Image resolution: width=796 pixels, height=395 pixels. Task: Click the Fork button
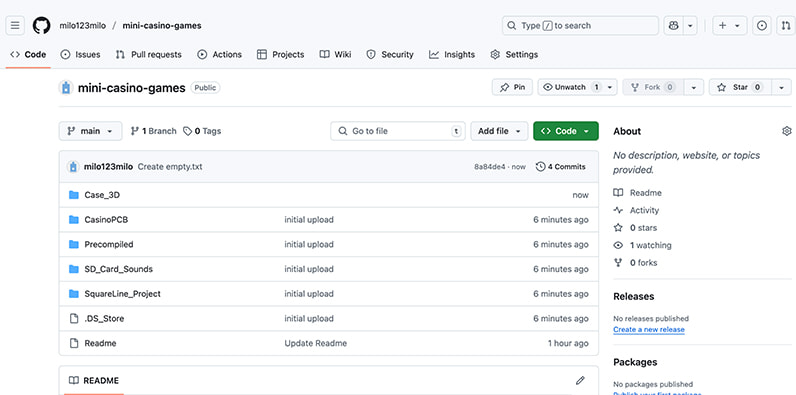[x=653, y=87]
